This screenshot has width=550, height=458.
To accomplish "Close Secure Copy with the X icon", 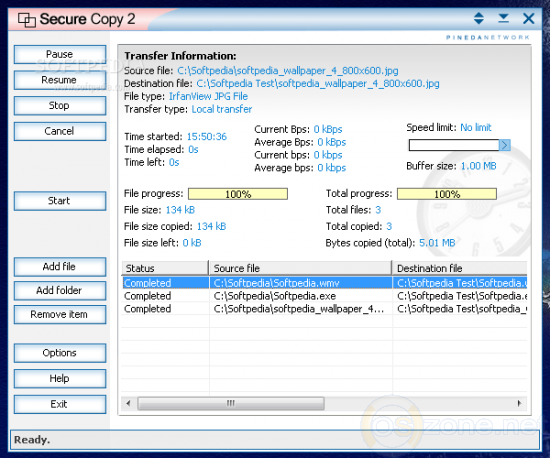I will coord(528,18).
